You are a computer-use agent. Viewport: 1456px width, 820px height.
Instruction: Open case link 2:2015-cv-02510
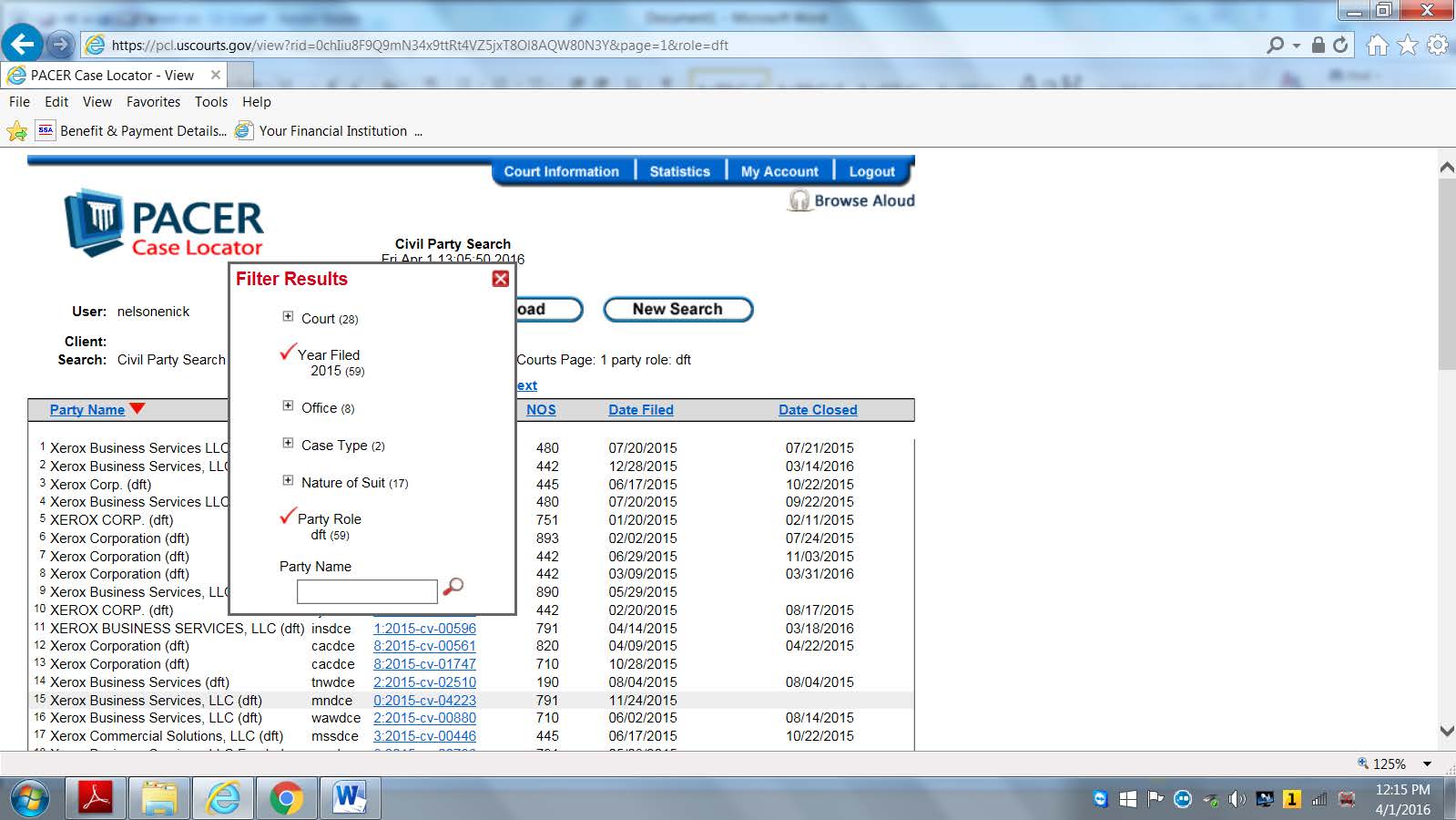click(424, 682)
